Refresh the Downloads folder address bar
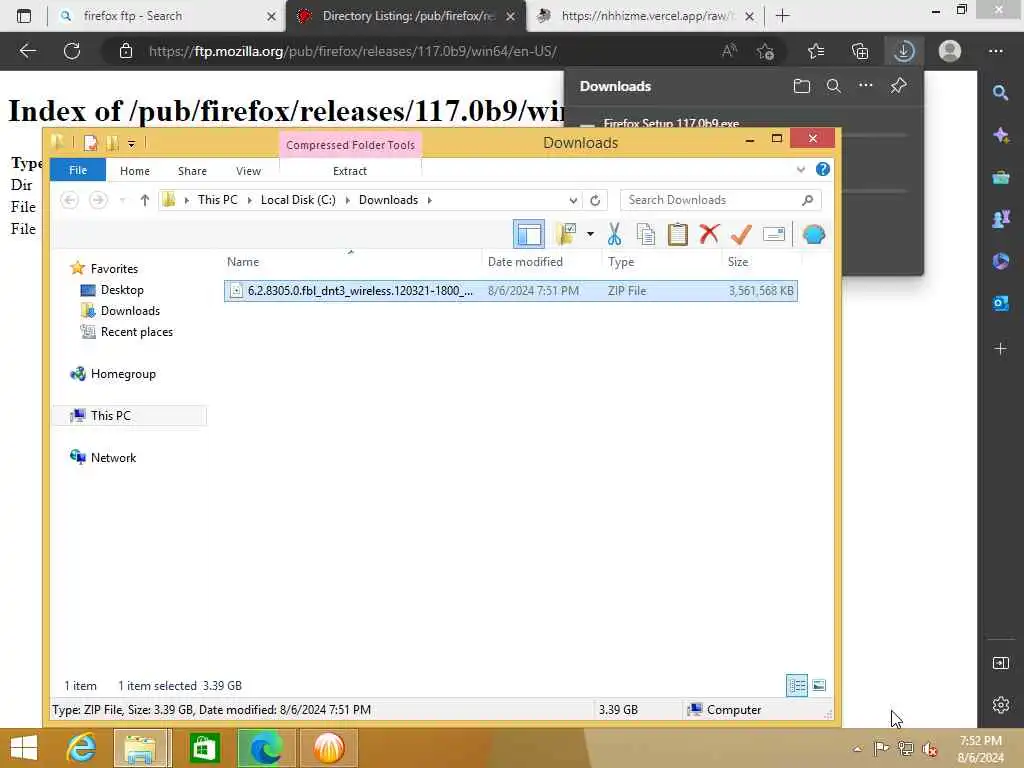1024x768 pixels. click(x=595, y=200)
